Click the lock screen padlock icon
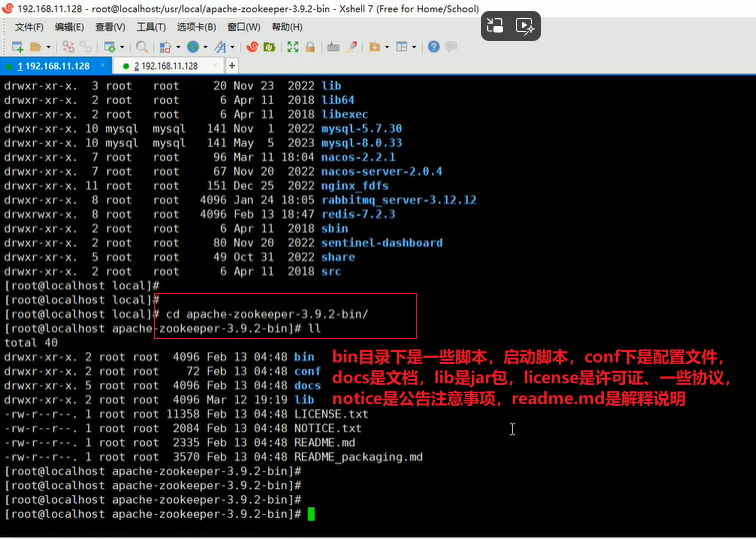The width and height of the screenshot is (756, 539). tap(310, 47)
